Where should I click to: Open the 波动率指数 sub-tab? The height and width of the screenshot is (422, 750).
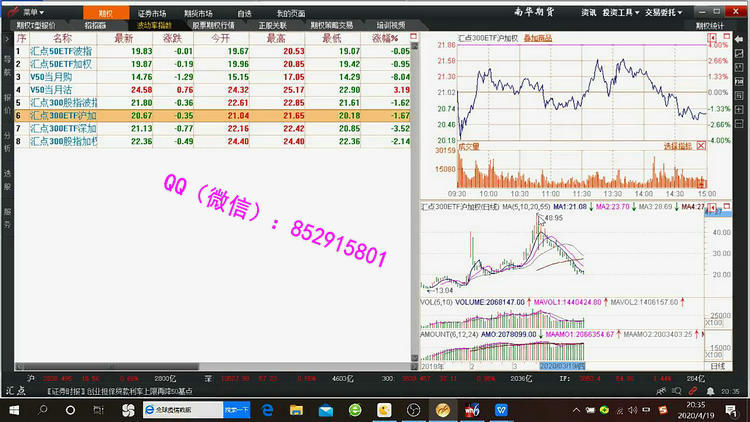(x=153, y=25)
